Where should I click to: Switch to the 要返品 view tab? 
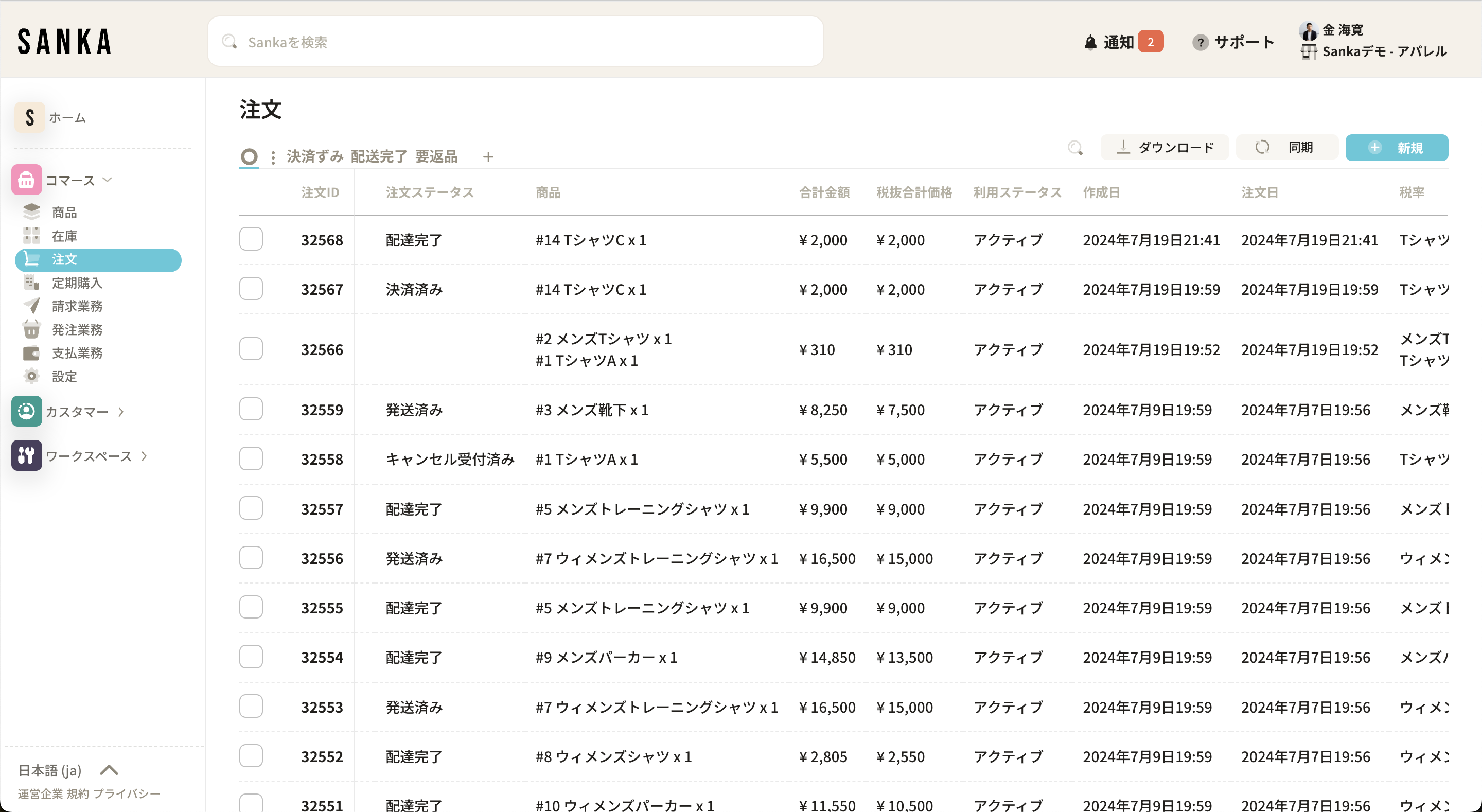(436, 156)
